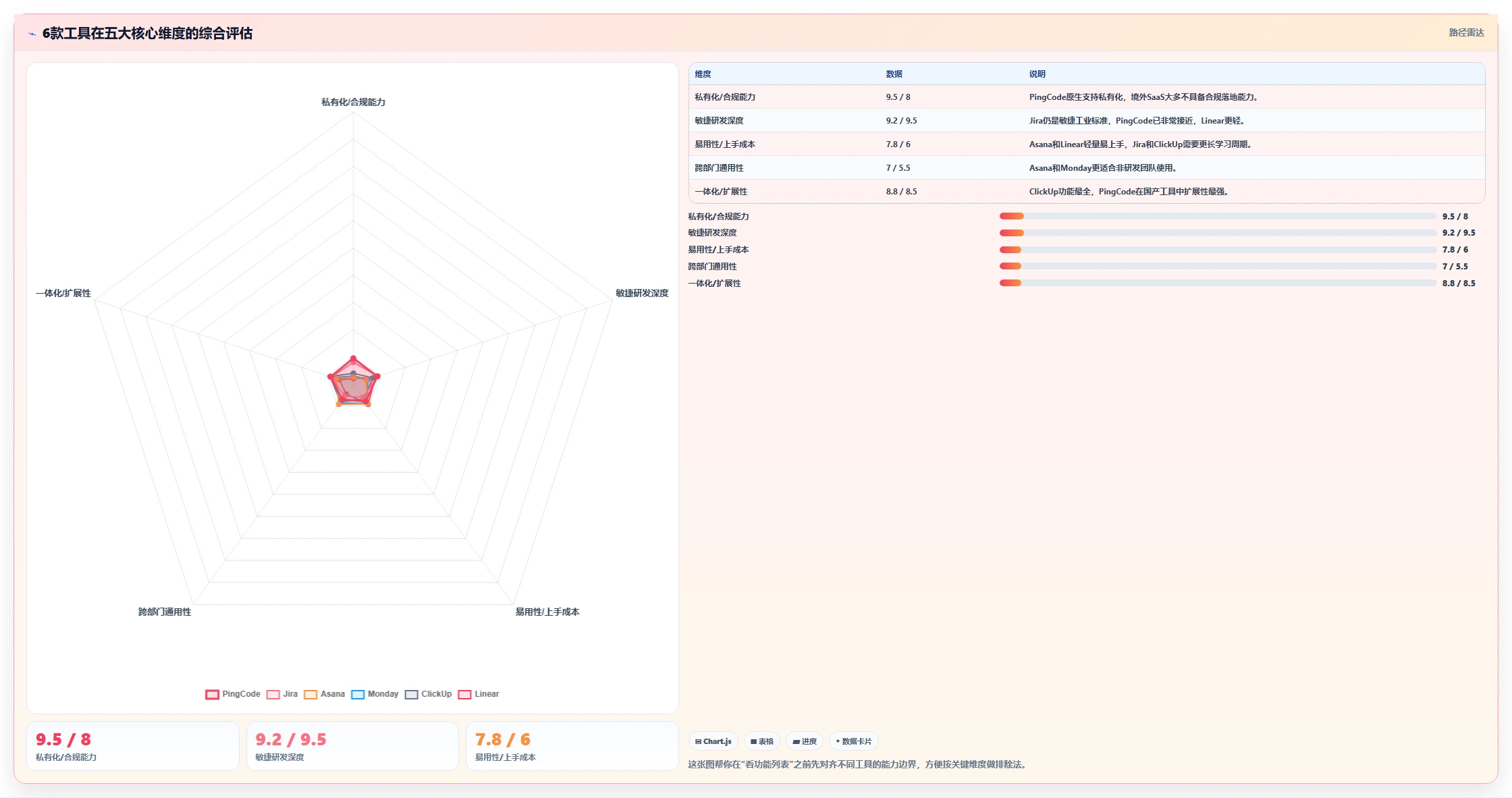Viewport: 1512px width, 798px height.
Task: Click the radar axis label 私有化/合规能力
Action: pyautogui.click(x=353, y=102)
